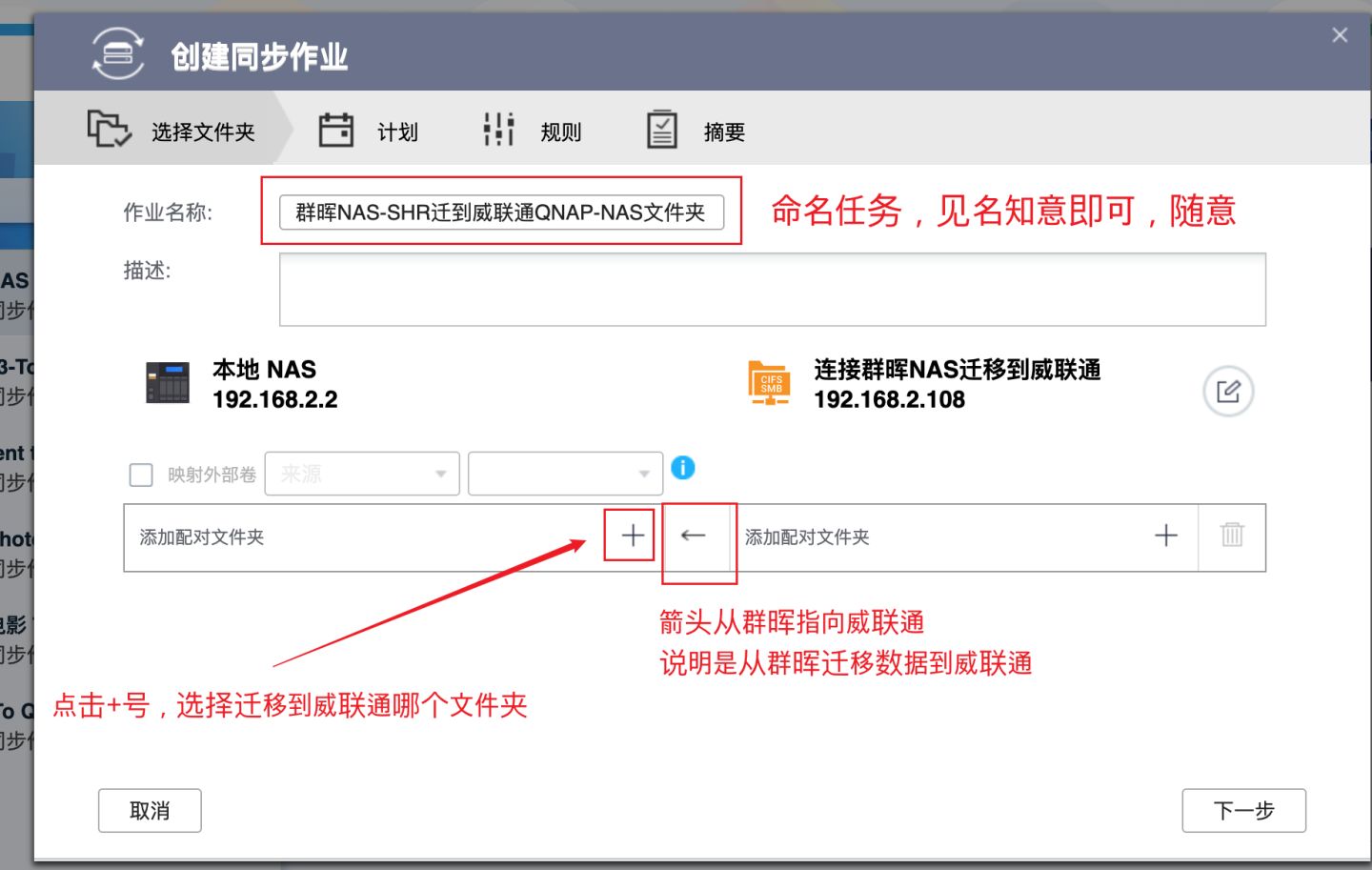Viewport: 1372px width, 870px height.
Task: Enable the 映射外部卷 checkbox
Action: click(140, 474)
